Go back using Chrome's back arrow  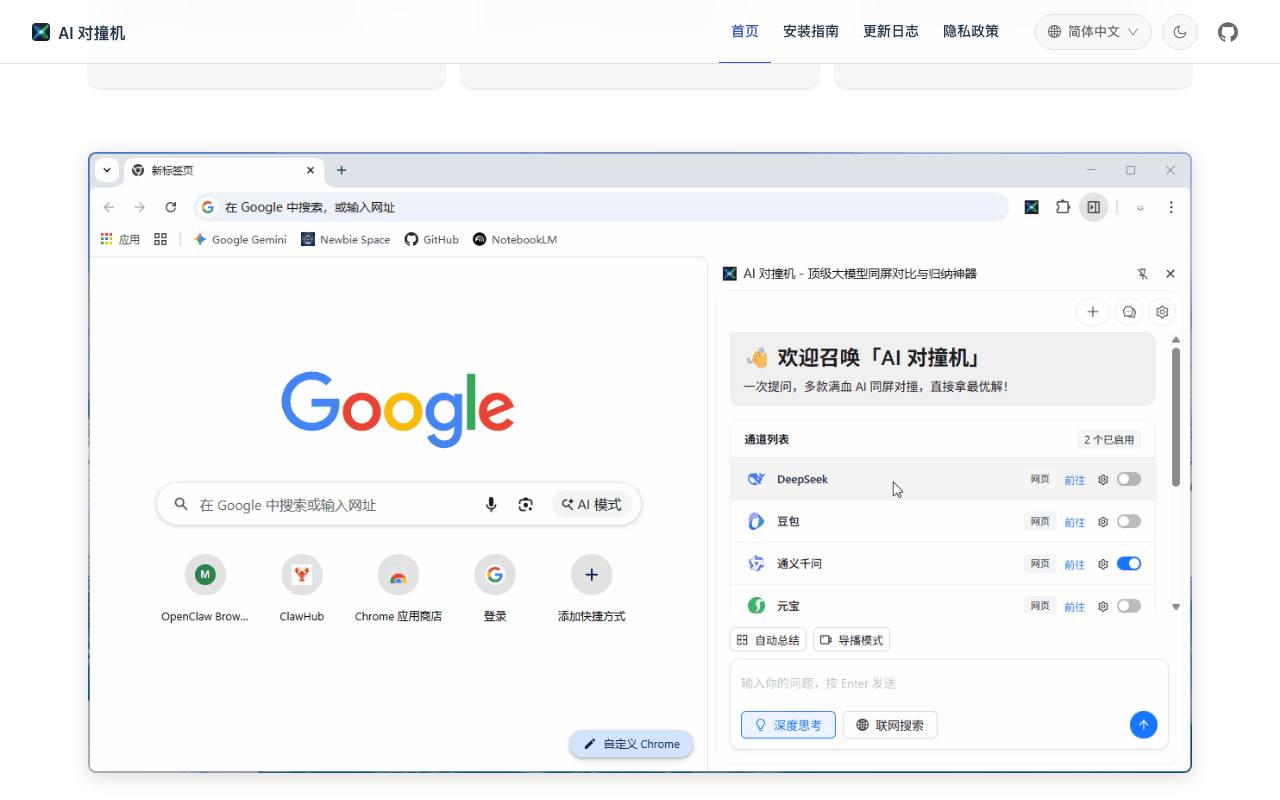pos(109,207)
